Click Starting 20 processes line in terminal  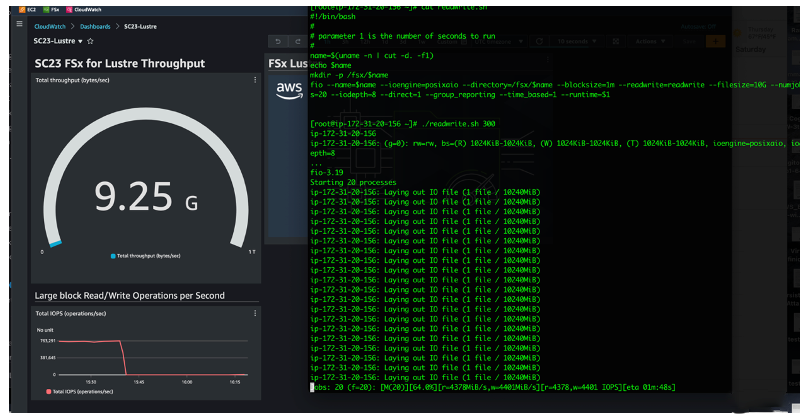[x=353, y=182]
